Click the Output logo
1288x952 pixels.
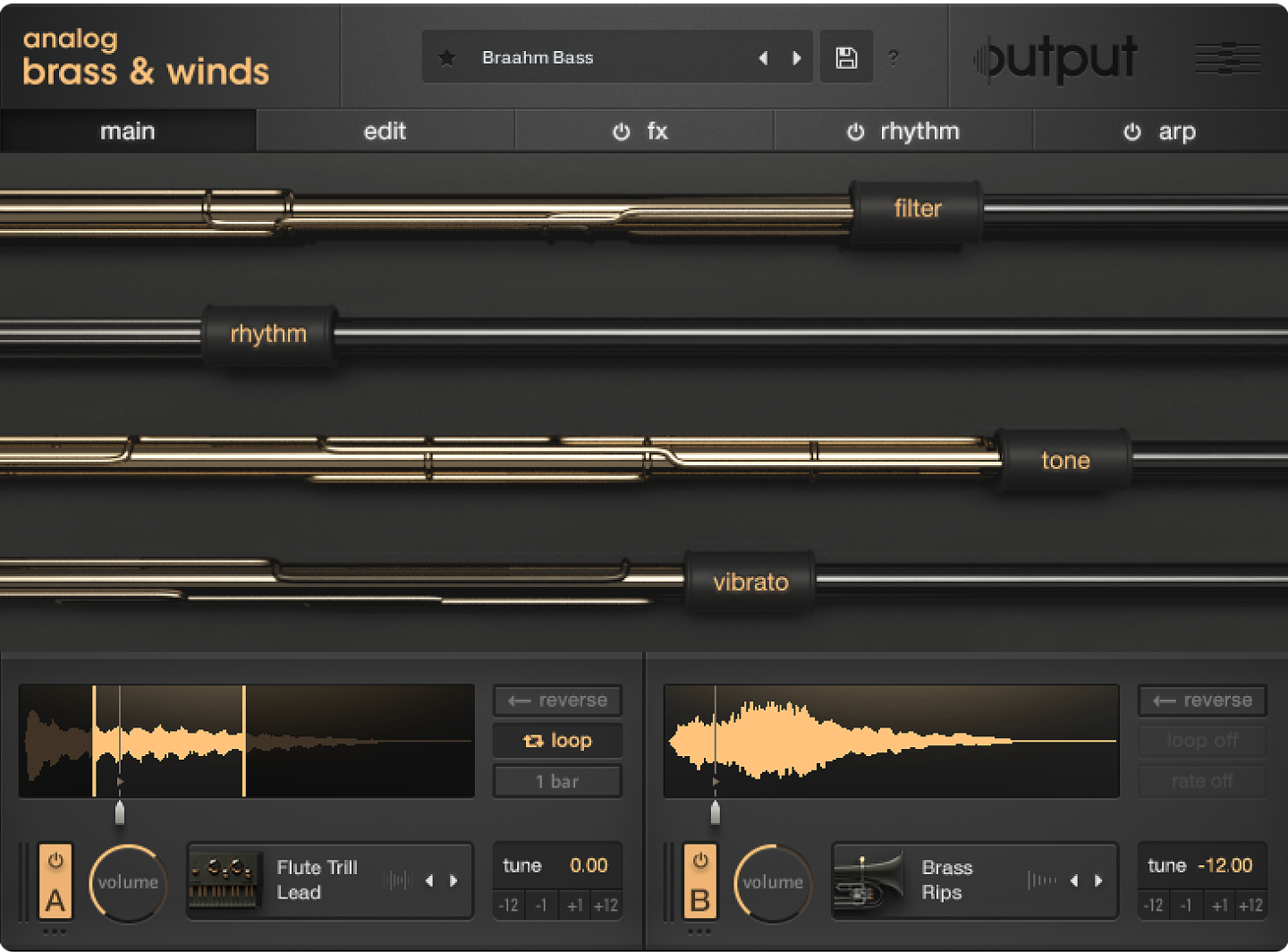coord(1055,57)
